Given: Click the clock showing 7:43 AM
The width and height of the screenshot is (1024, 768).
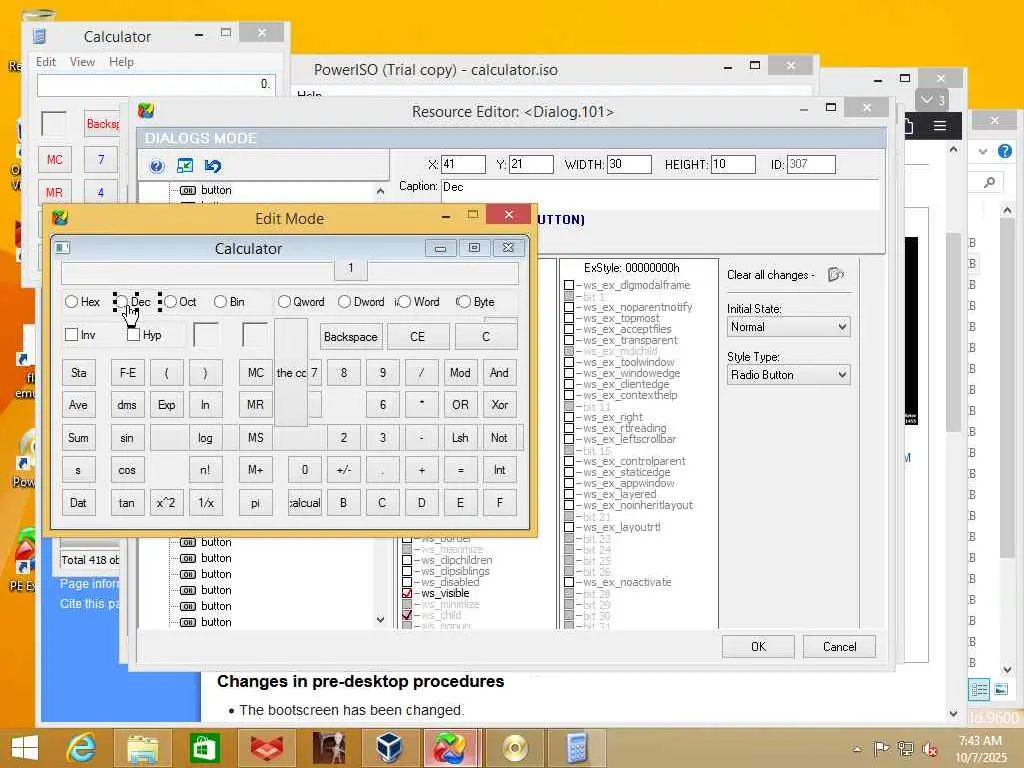Looking at the screenshot, I should (980, 741).
